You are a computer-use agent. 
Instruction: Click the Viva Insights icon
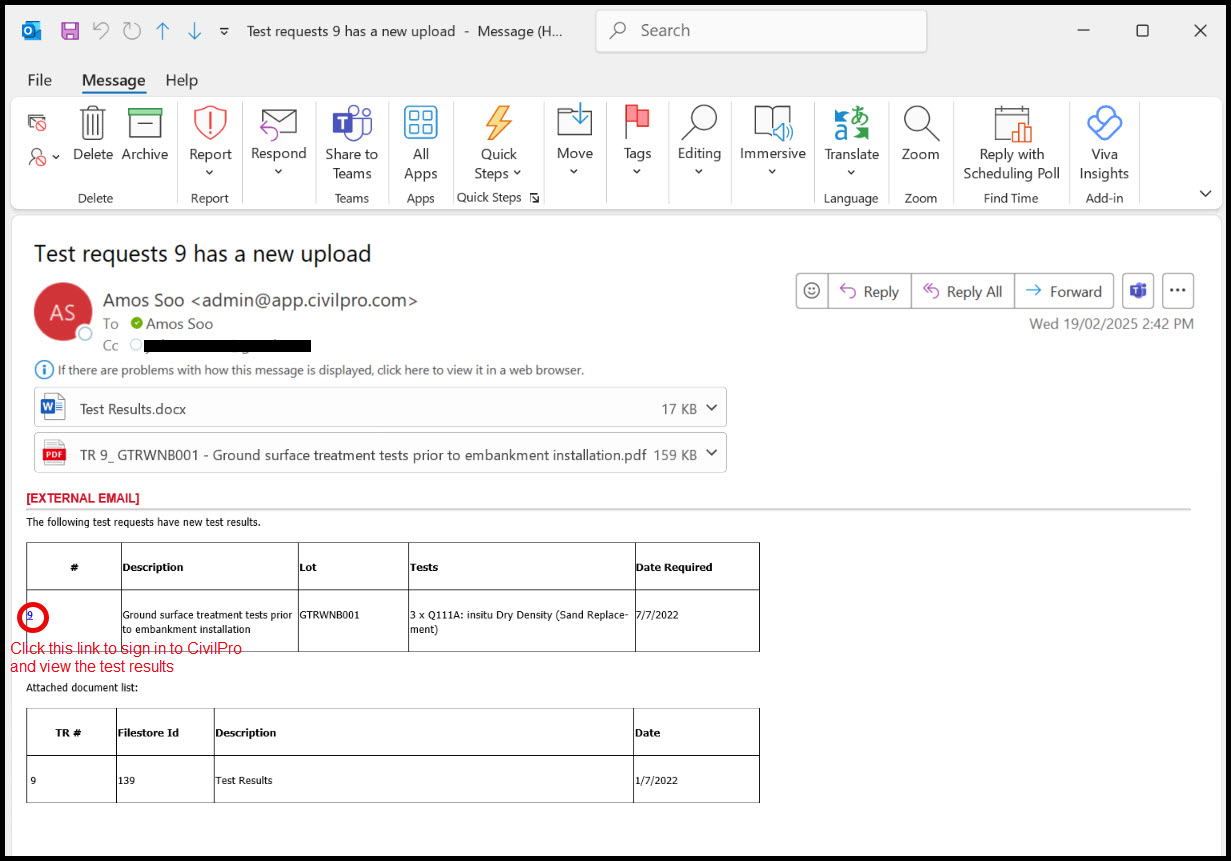point(1104,124)
